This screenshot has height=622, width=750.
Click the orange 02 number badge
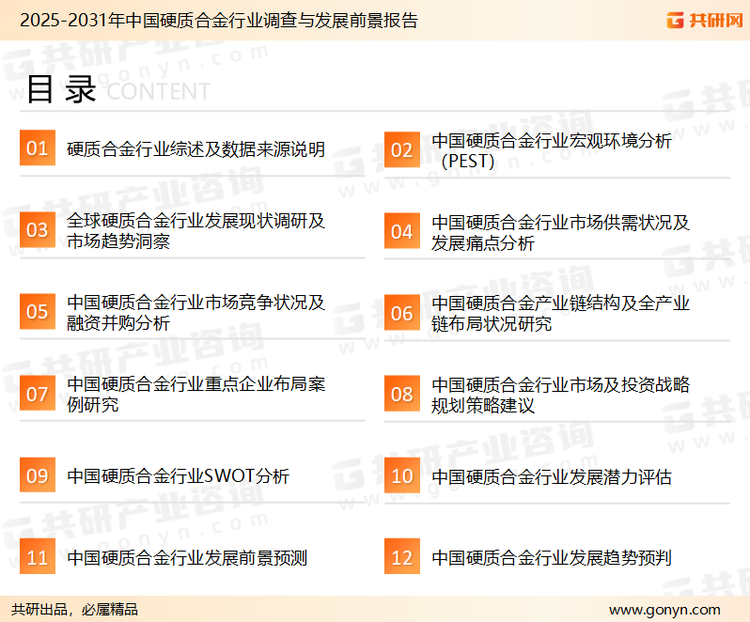tap(402, 150)
